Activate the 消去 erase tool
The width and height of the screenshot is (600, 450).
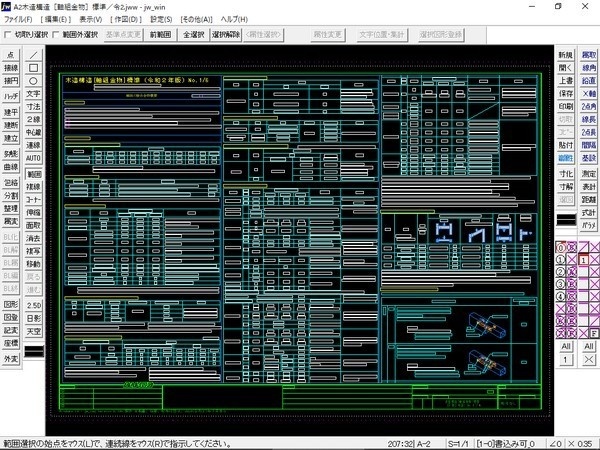tap(33, 238)
